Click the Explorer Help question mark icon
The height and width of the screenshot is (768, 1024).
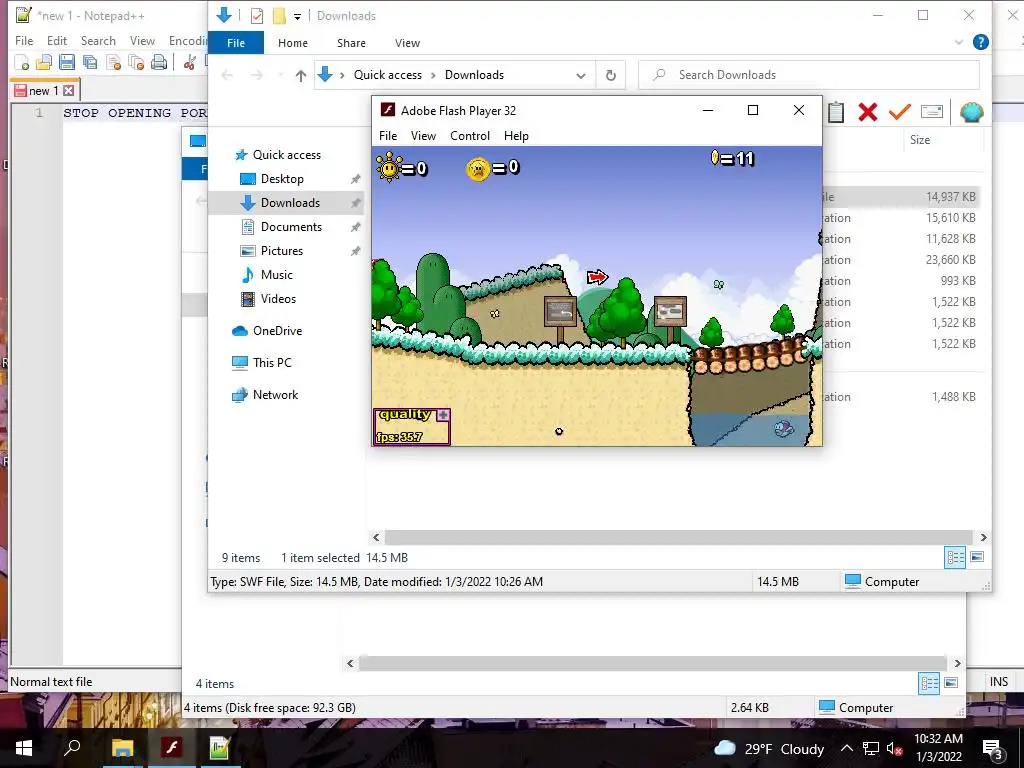pyautogui.click(x=980, y=42)
